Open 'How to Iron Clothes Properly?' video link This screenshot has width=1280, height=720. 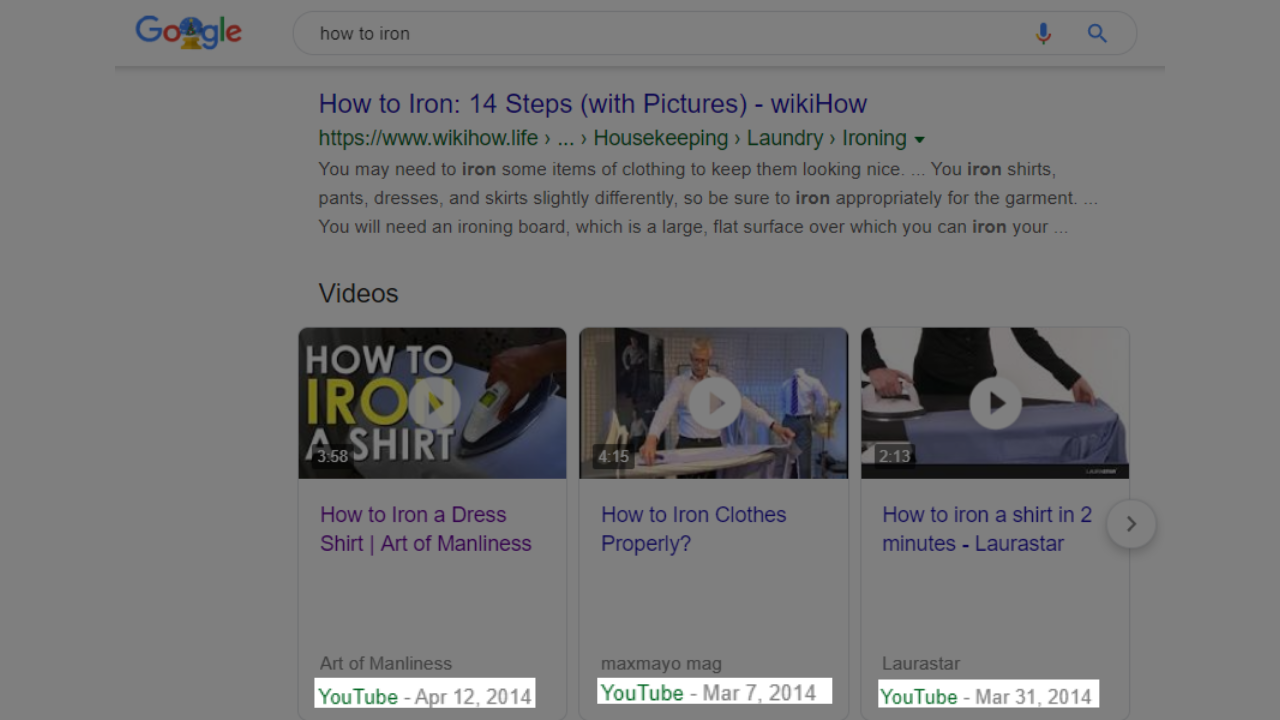693,529
